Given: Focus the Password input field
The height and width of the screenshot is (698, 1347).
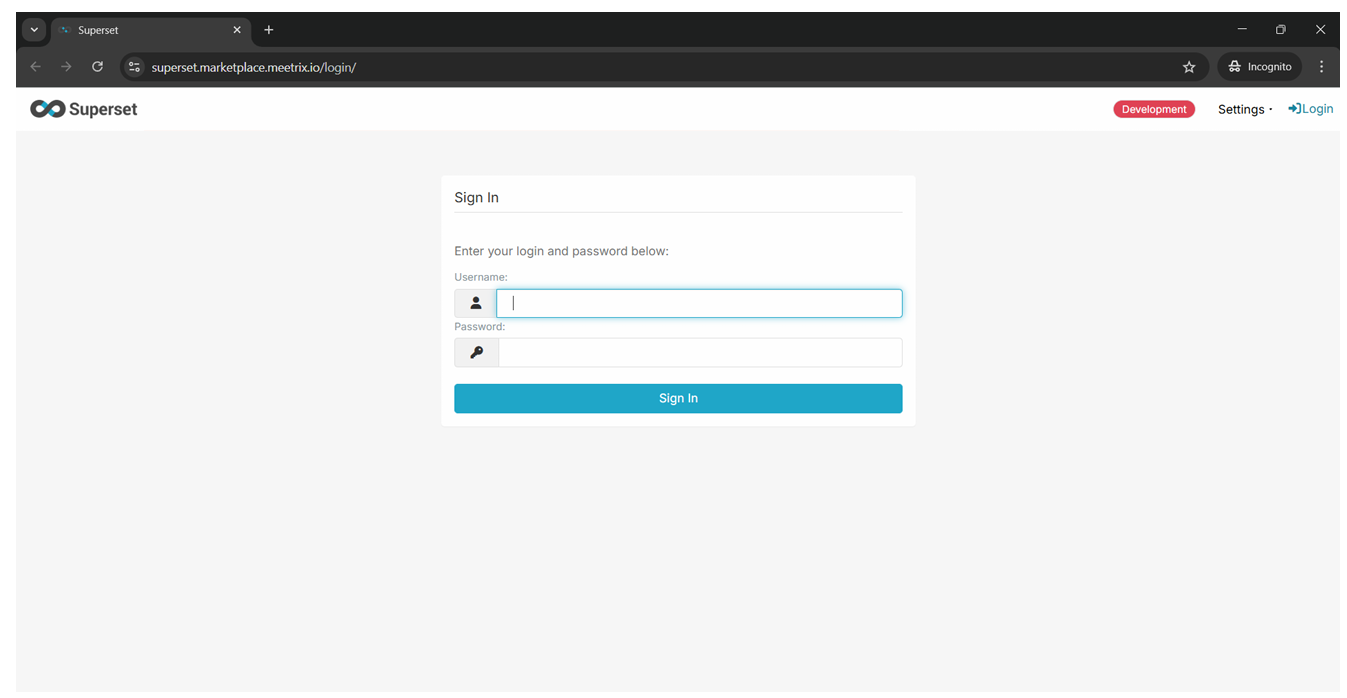Looking at the screenshot, I should (x=700, y=352).
